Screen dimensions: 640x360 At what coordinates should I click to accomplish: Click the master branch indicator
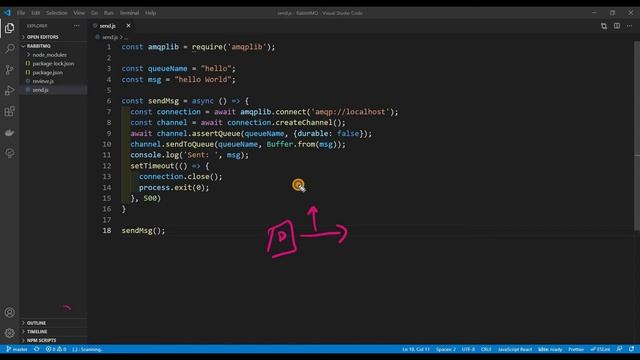pos(17,349)
